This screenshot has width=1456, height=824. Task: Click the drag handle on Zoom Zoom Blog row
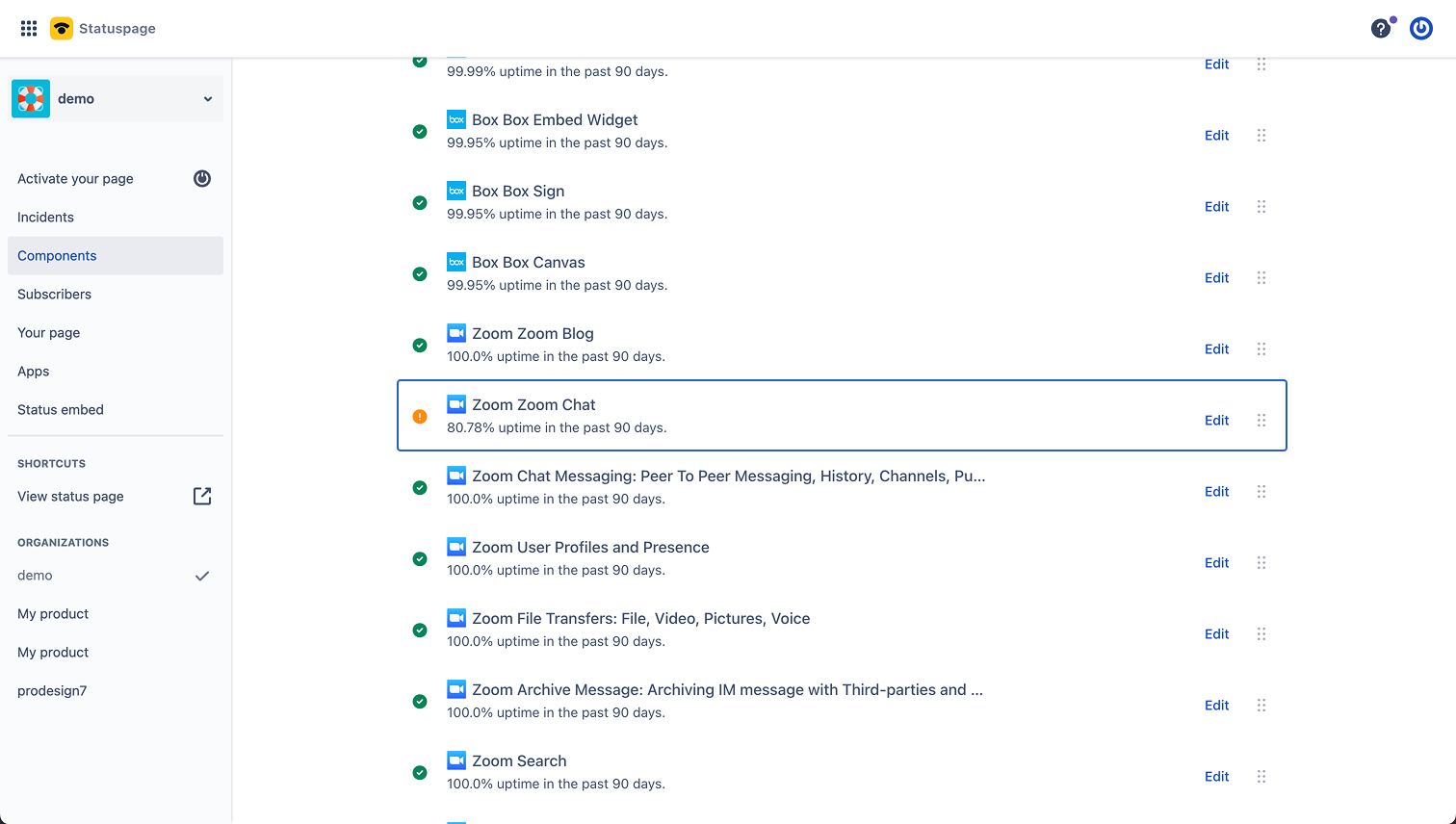tap(1261, 349)
